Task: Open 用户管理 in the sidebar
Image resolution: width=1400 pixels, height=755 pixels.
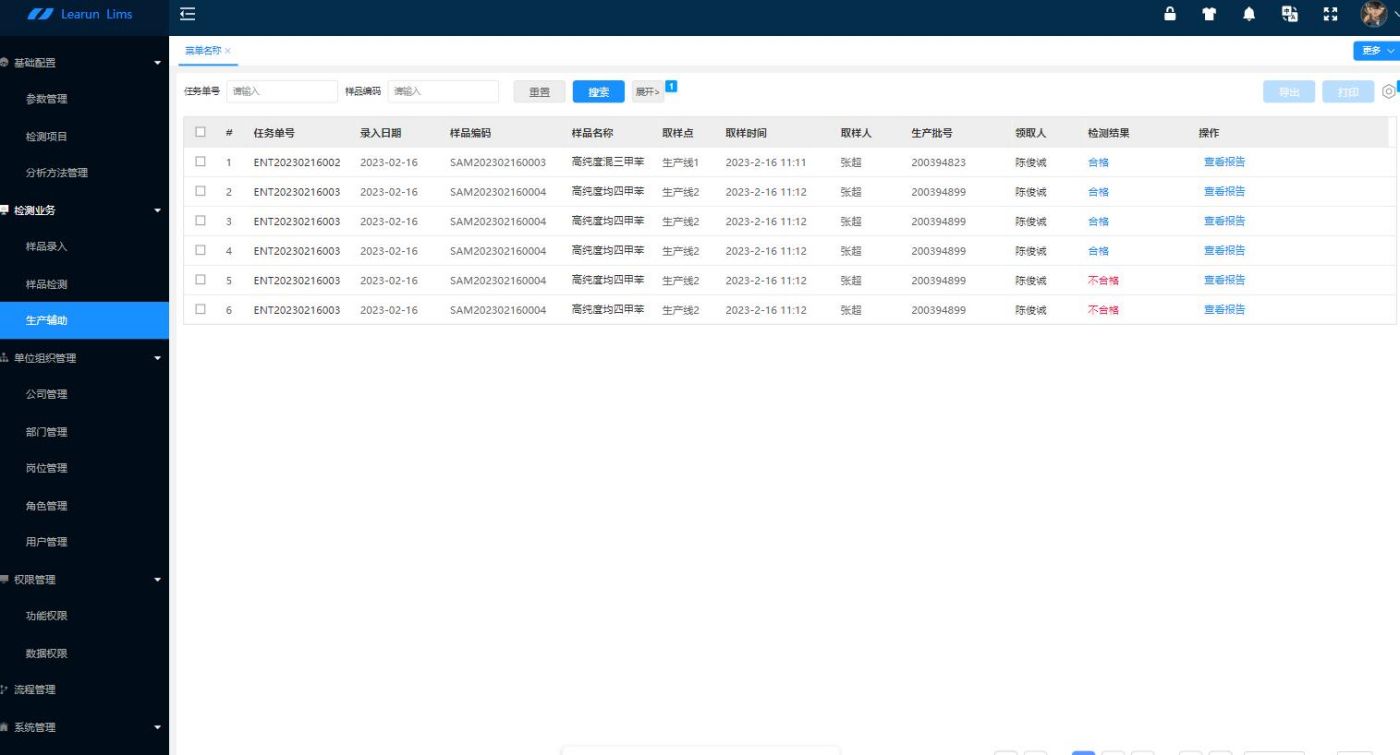Action: pyautogui.click(x=46, y=542)
